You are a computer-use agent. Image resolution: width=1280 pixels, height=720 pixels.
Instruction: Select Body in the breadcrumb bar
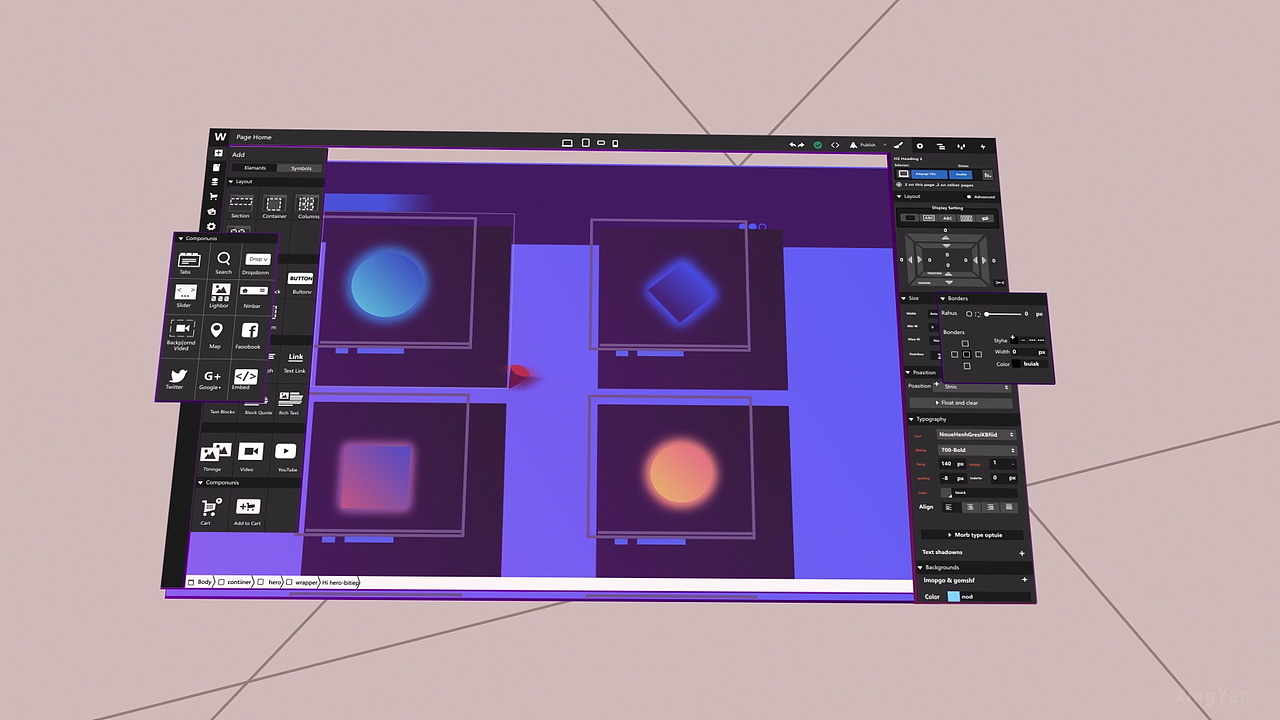(204, 581)
